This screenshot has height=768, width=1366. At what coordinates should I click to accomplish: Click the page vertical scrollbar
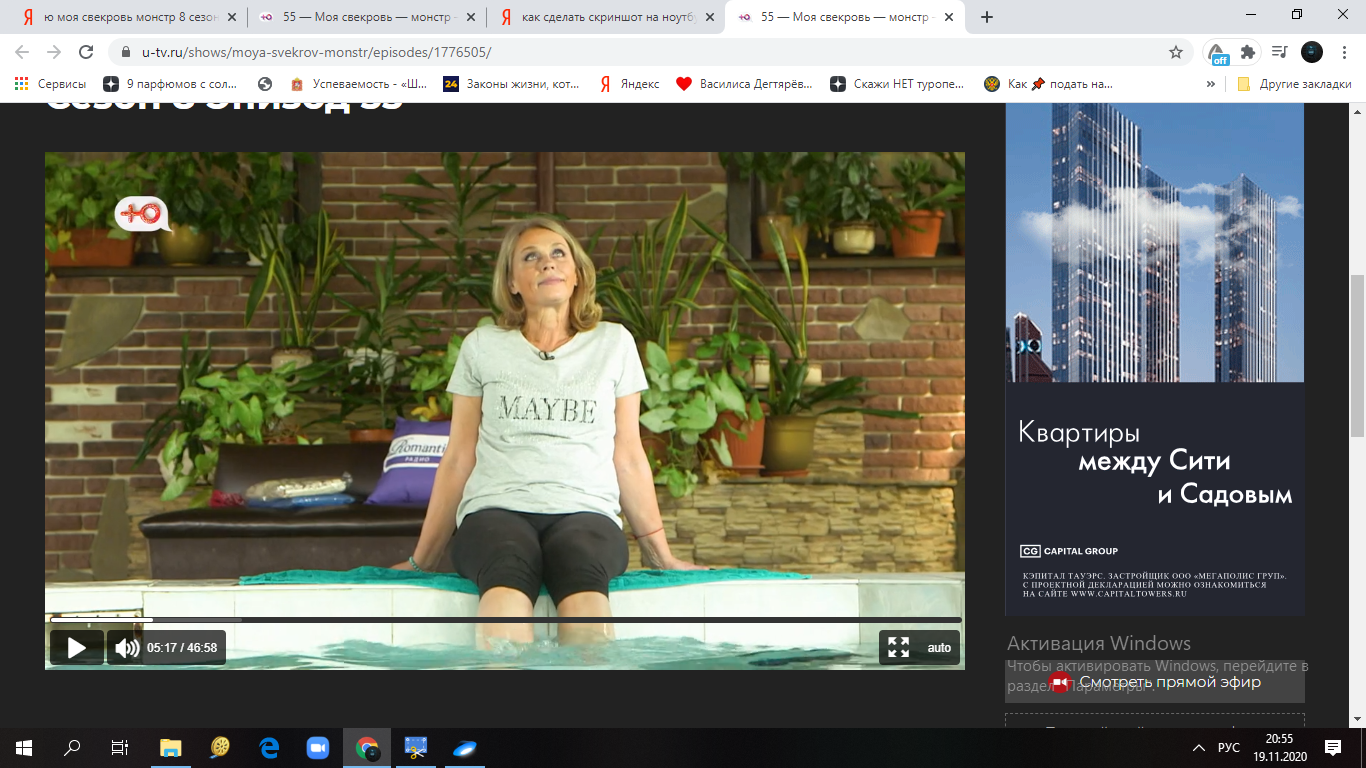coord(1357,355)
